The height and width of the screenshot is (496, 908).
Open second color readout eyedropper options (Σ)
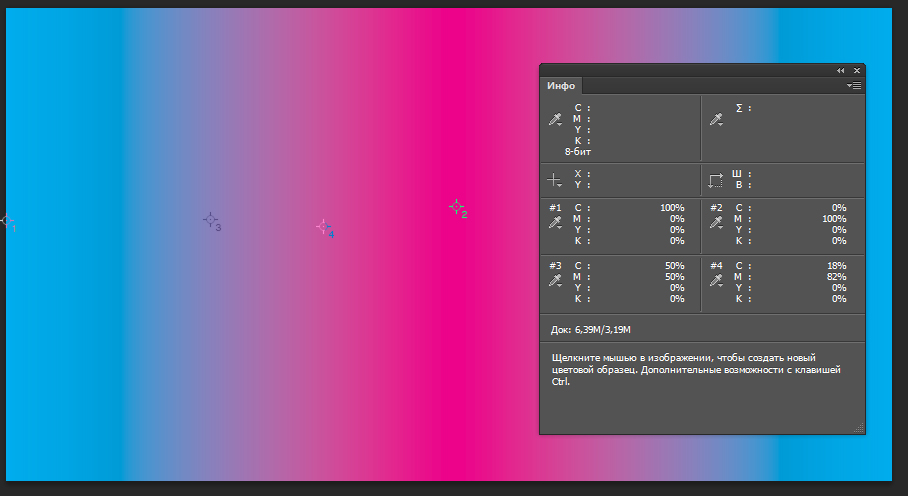click(x=716, y=120)
